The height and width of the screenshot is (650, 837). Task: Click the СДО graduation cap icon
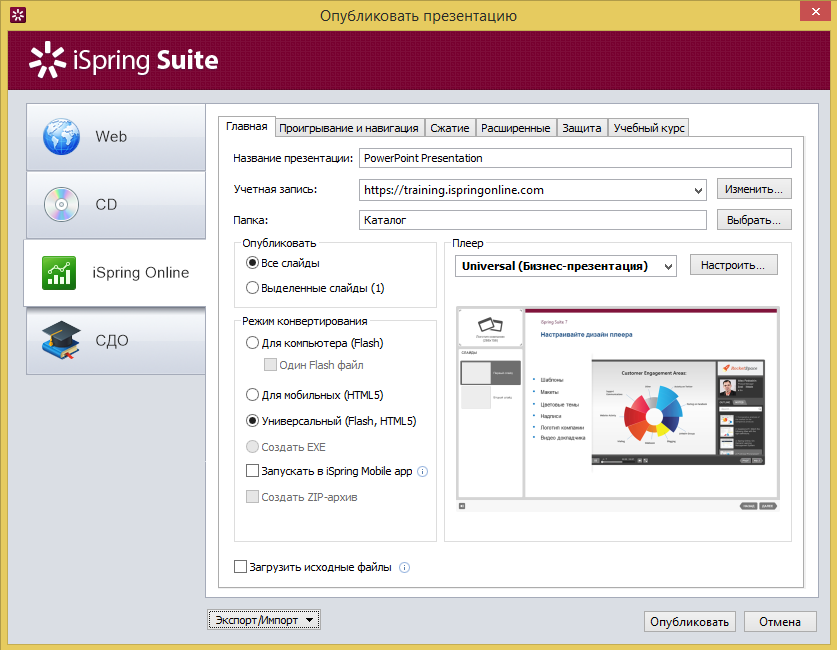(61, 340)
